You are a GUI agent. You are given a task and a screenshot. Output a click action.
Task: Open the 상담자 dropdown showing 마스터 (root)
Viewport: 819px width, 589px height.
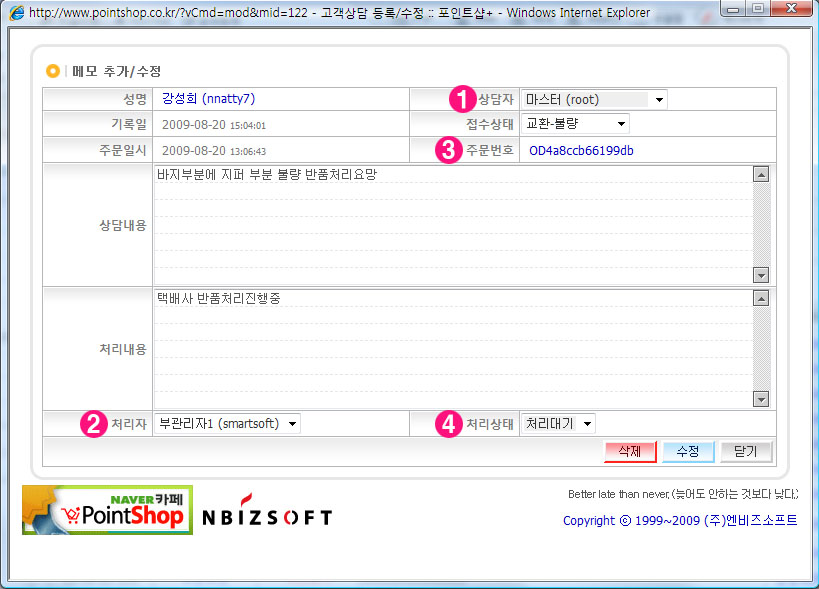pyautogui.click(x=593, y=99)
